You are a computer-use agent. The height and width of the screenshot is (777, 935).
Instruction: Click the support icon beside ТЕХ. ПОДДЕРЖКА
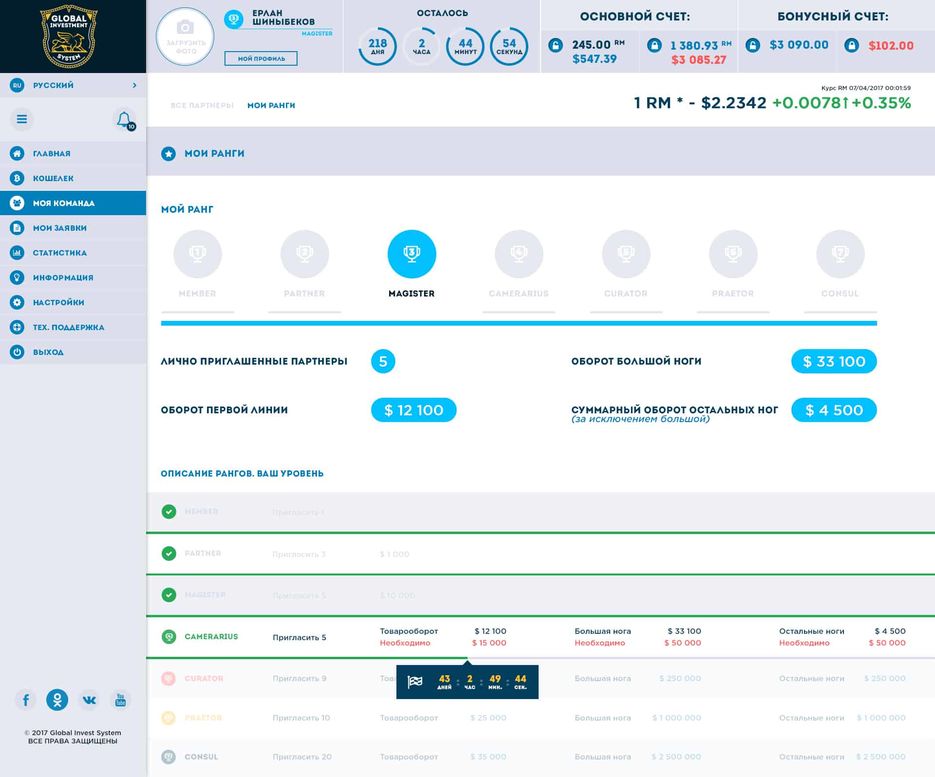17,327
